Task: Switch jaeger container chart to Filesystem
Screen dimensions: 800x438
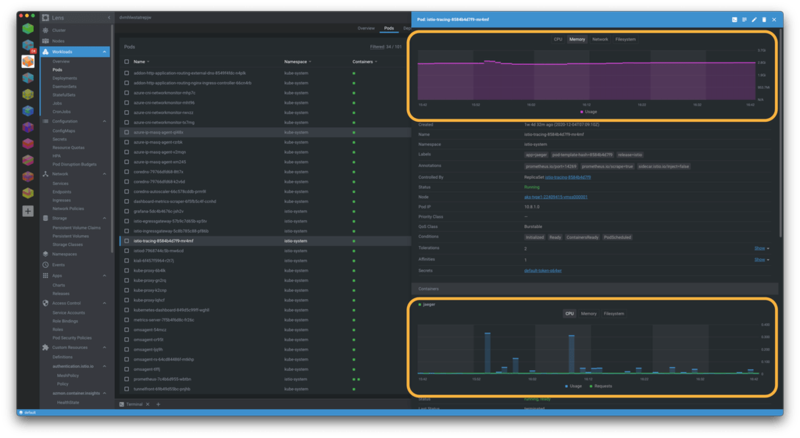Action: [614, 313]
